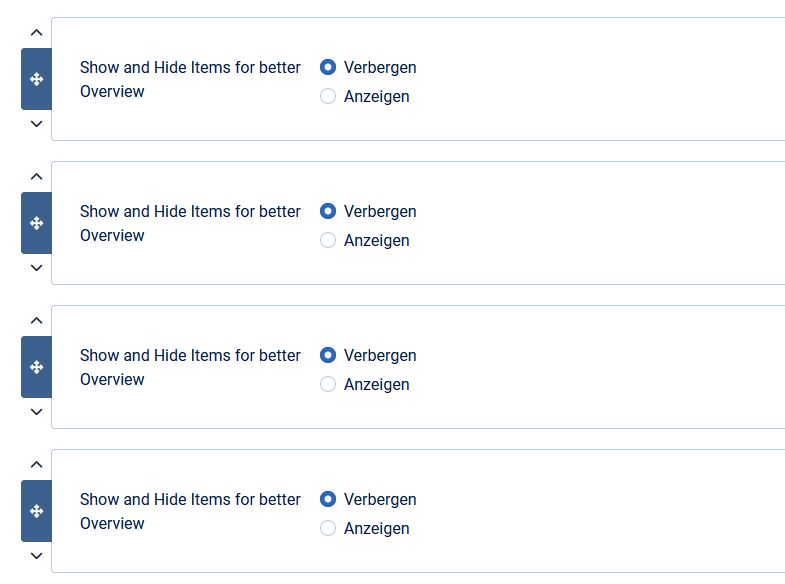
Task: Select Verbergen in the first item
Action: [x=328, y=68]
